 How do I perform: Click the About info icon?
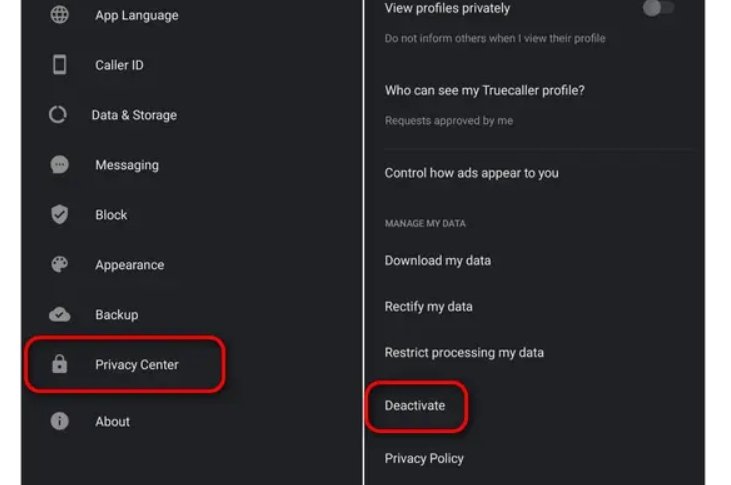pos(59,421)
